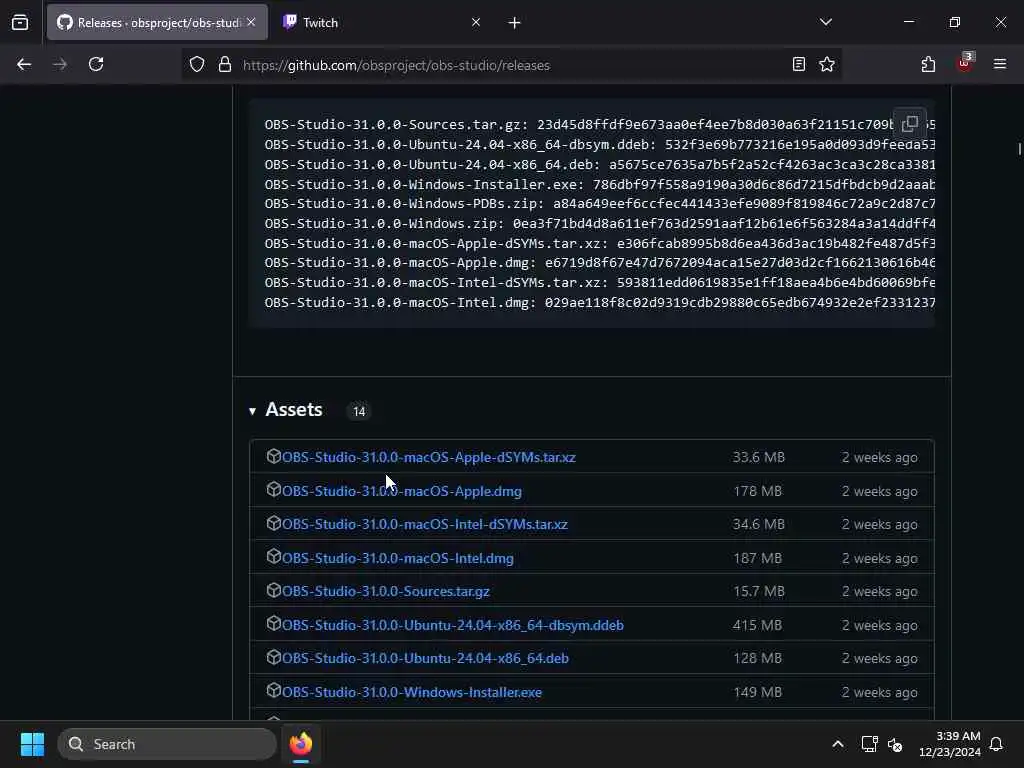Download OBS-Studio-31.0.0-Sources.tar.gz
This screenshot has width=1024, height=768.
[x=385, y=591]
